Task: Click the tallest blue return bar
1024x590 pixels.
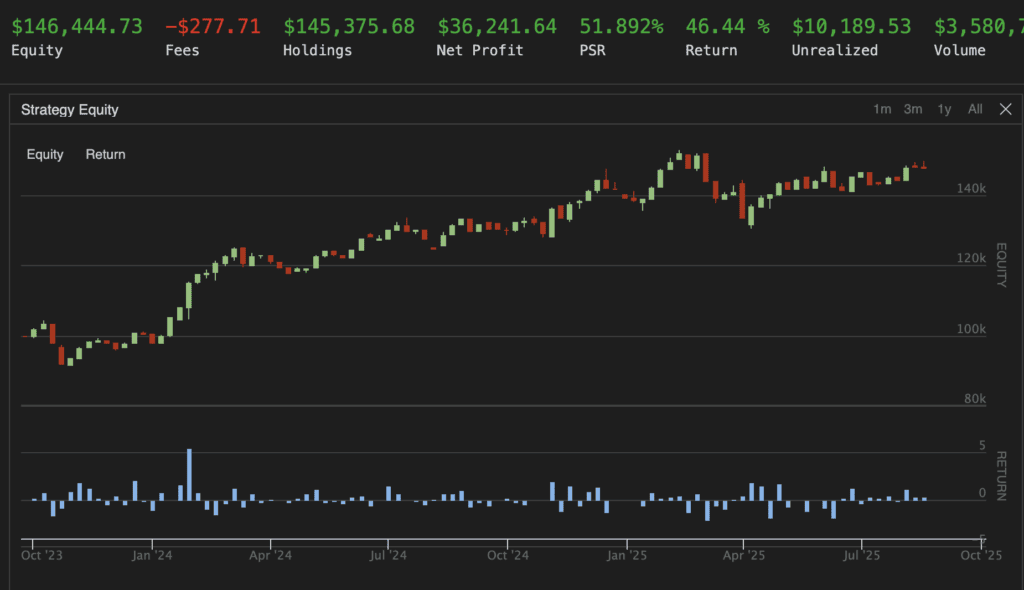Action: [x=189, y=474]
